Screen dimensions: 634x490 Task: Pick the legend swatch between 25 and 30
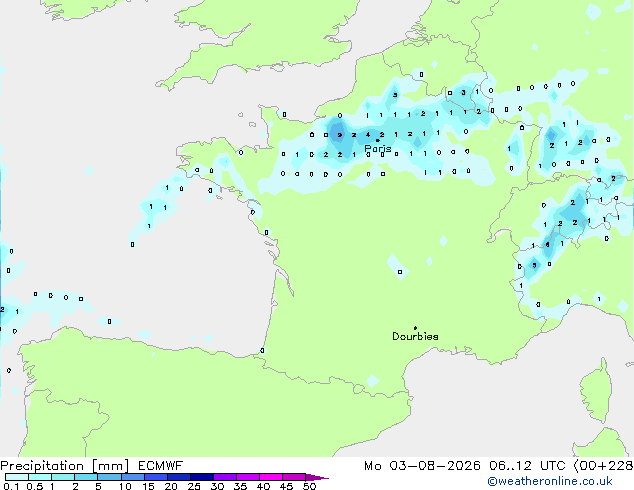201,477
